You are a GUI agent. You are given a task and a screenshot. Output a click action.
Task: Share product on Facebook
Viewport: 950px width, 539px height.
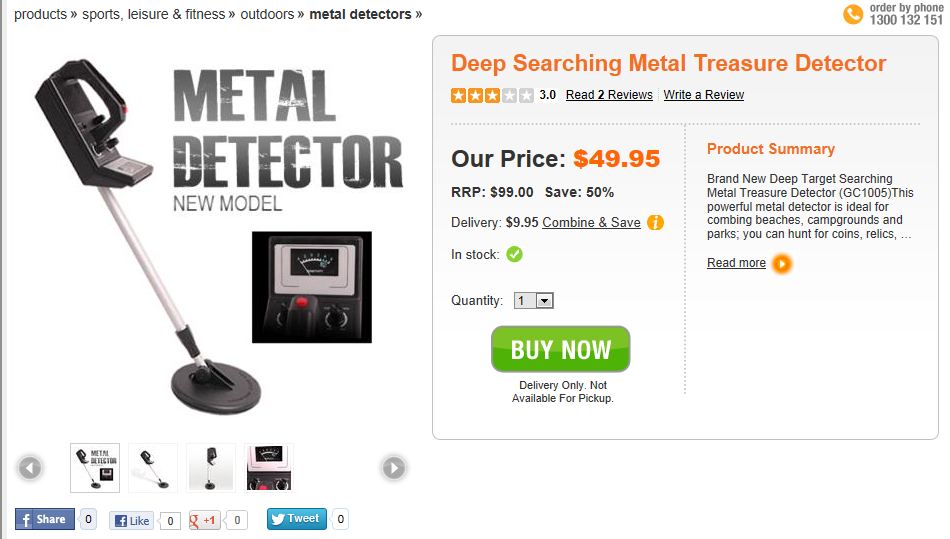45,519
